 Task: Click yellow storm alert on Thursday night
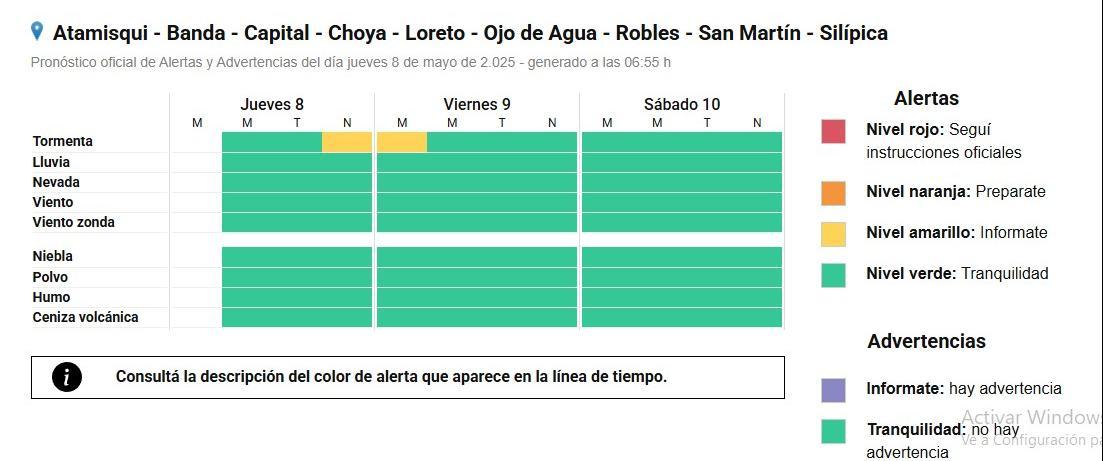347,142
